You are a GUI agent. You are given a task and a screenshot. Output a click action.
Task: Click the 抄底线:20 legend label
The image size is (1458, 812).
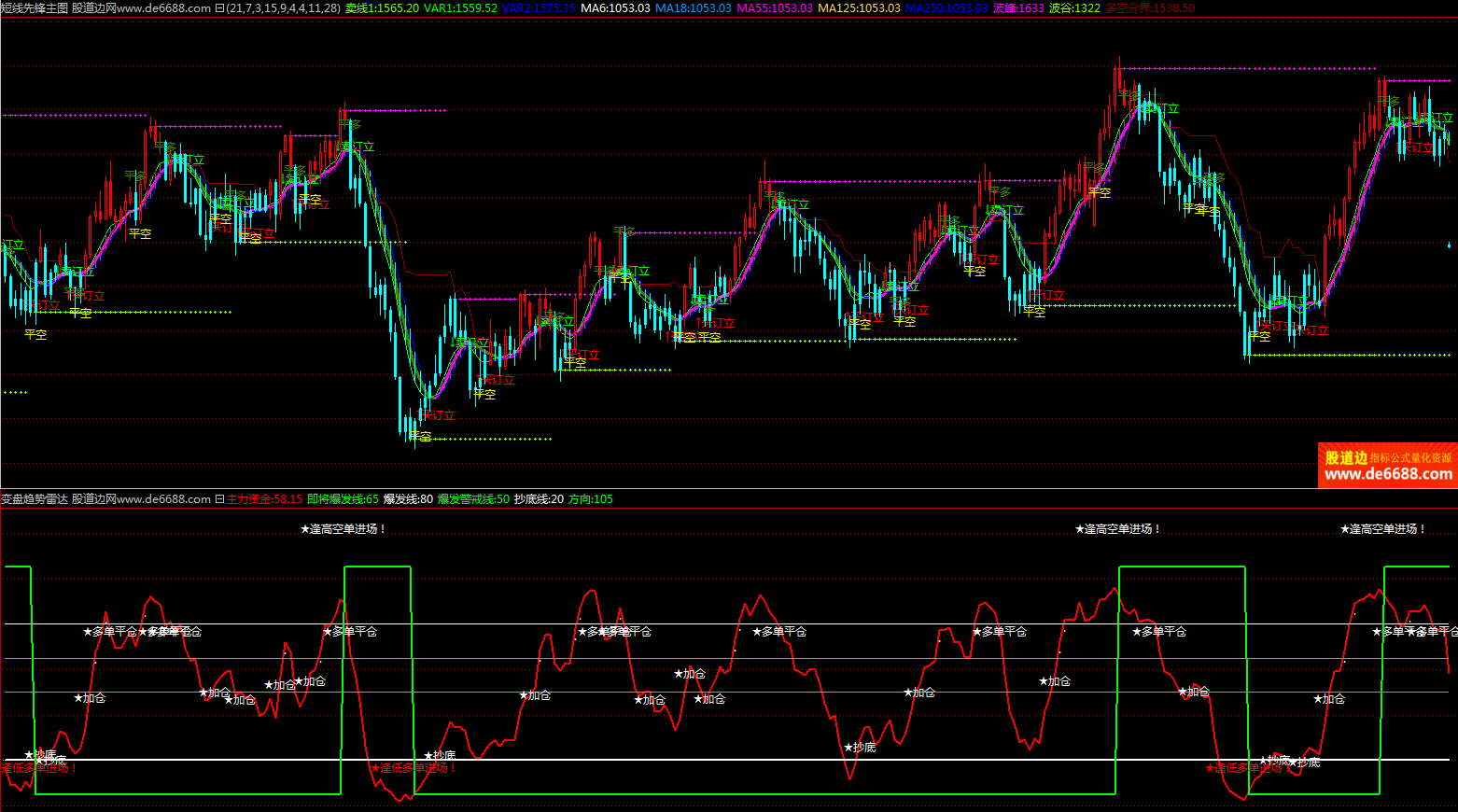539,499
